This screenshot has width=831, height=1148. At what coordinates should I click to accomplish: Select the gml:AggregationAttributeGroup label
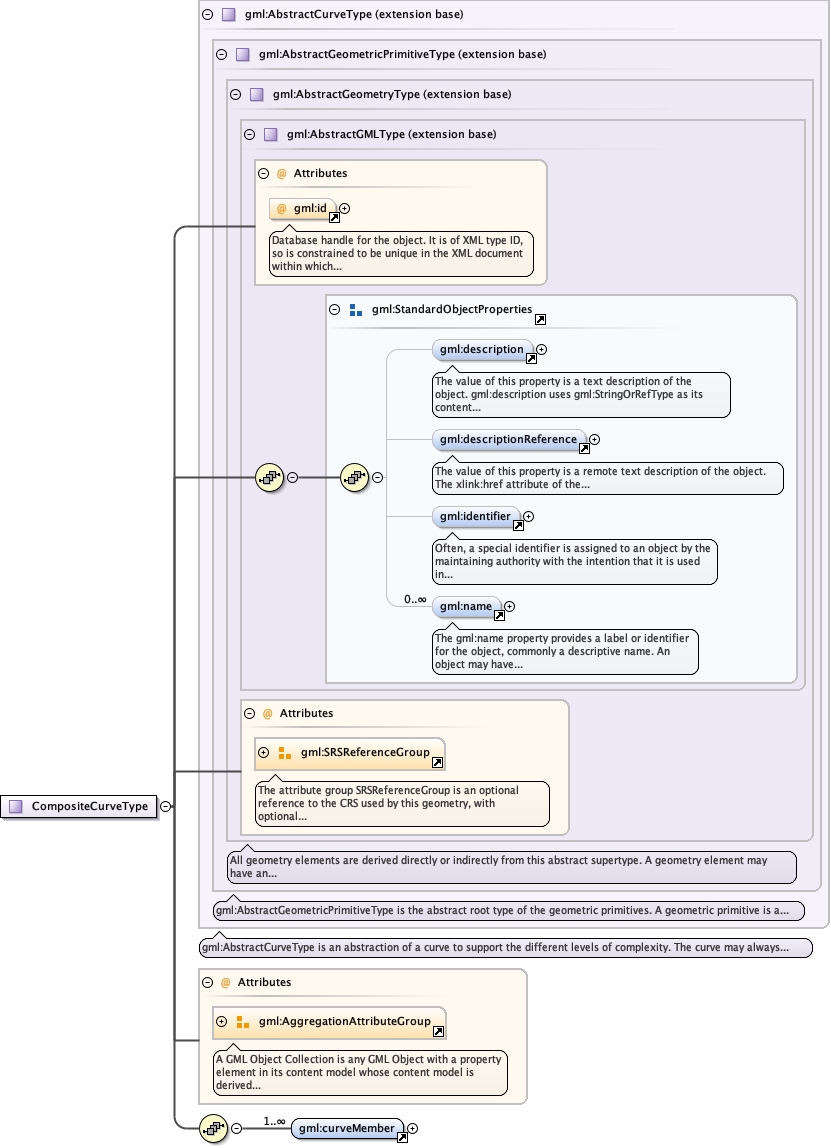click(345, 1021)
